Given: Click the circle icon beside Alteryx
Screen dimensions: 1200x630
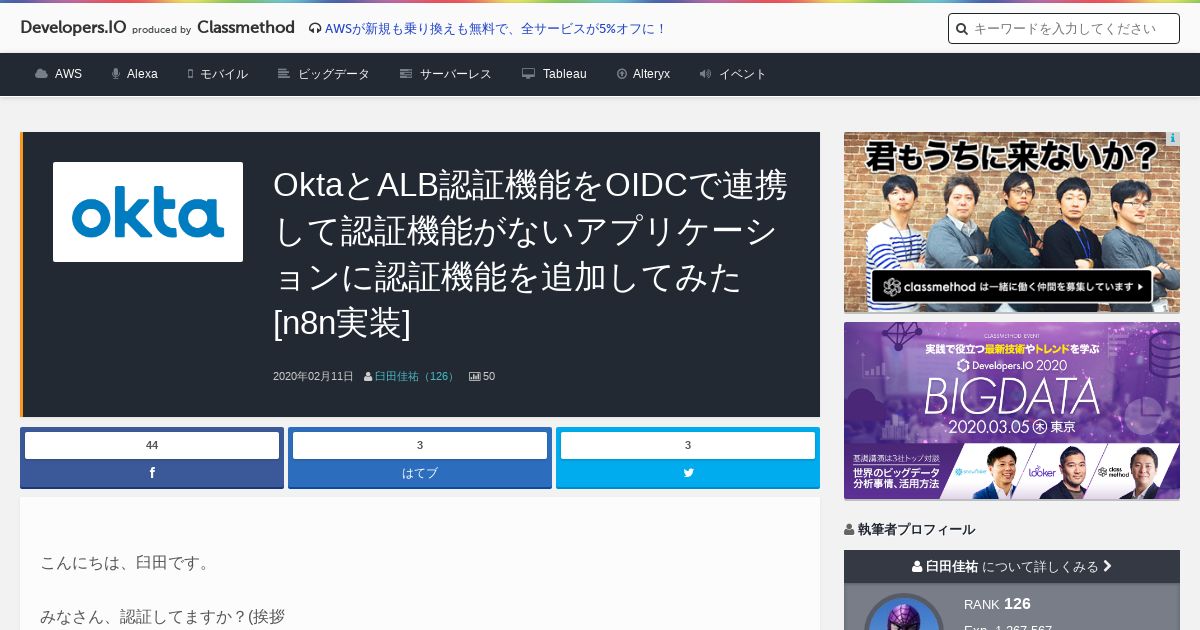Looking at the screenshot, I should pyautogui.click(x=622, y=74).
